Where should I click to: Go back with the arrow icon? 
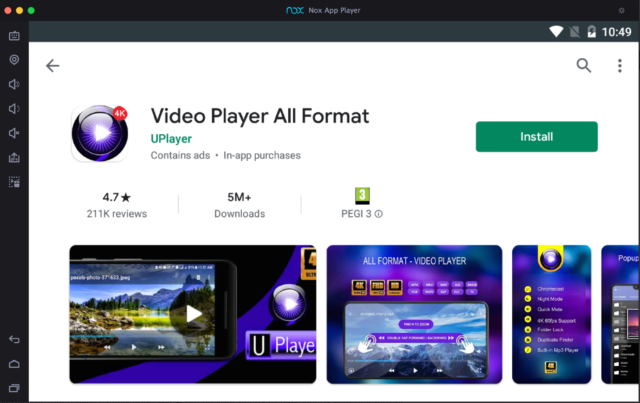pyautogui.click(x=53, y=65)
